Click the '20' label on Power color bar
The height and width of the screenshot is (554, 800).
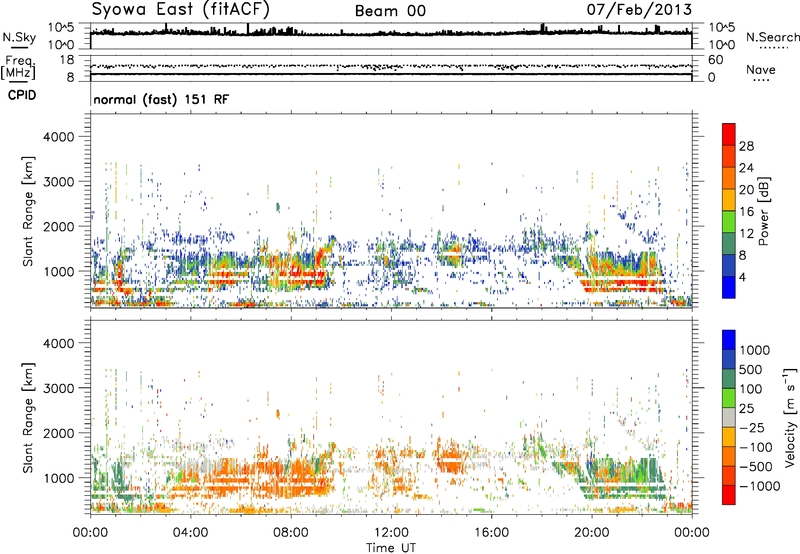746,190
